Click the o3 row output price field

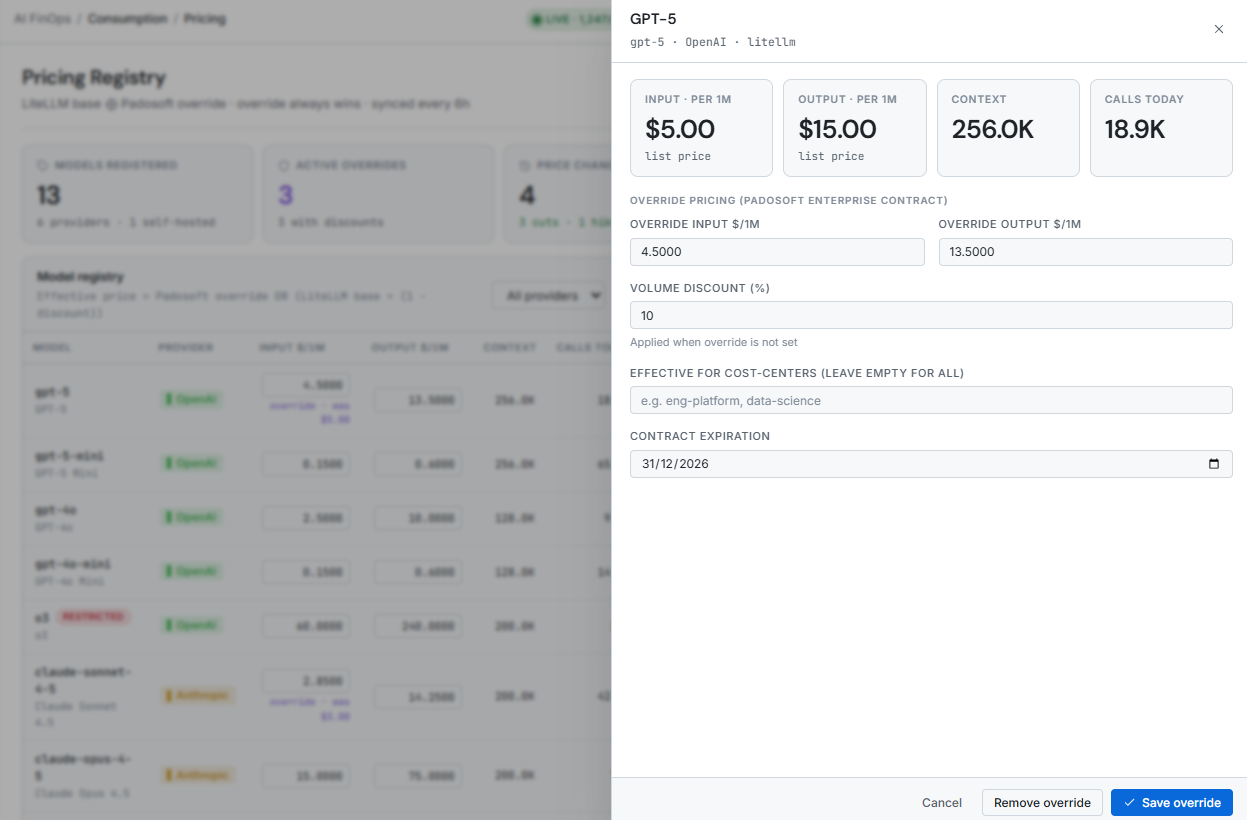(419, 625)
